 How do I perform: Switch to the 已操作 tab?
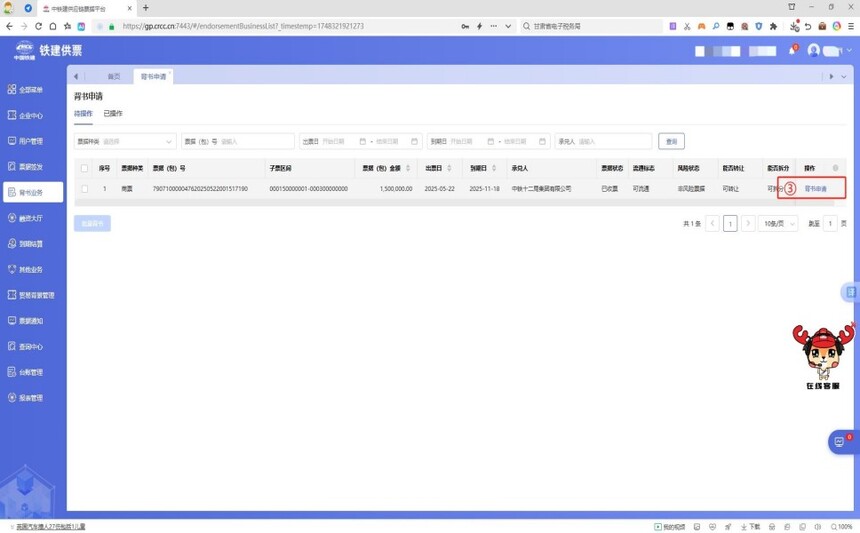(x=113, y=114)
